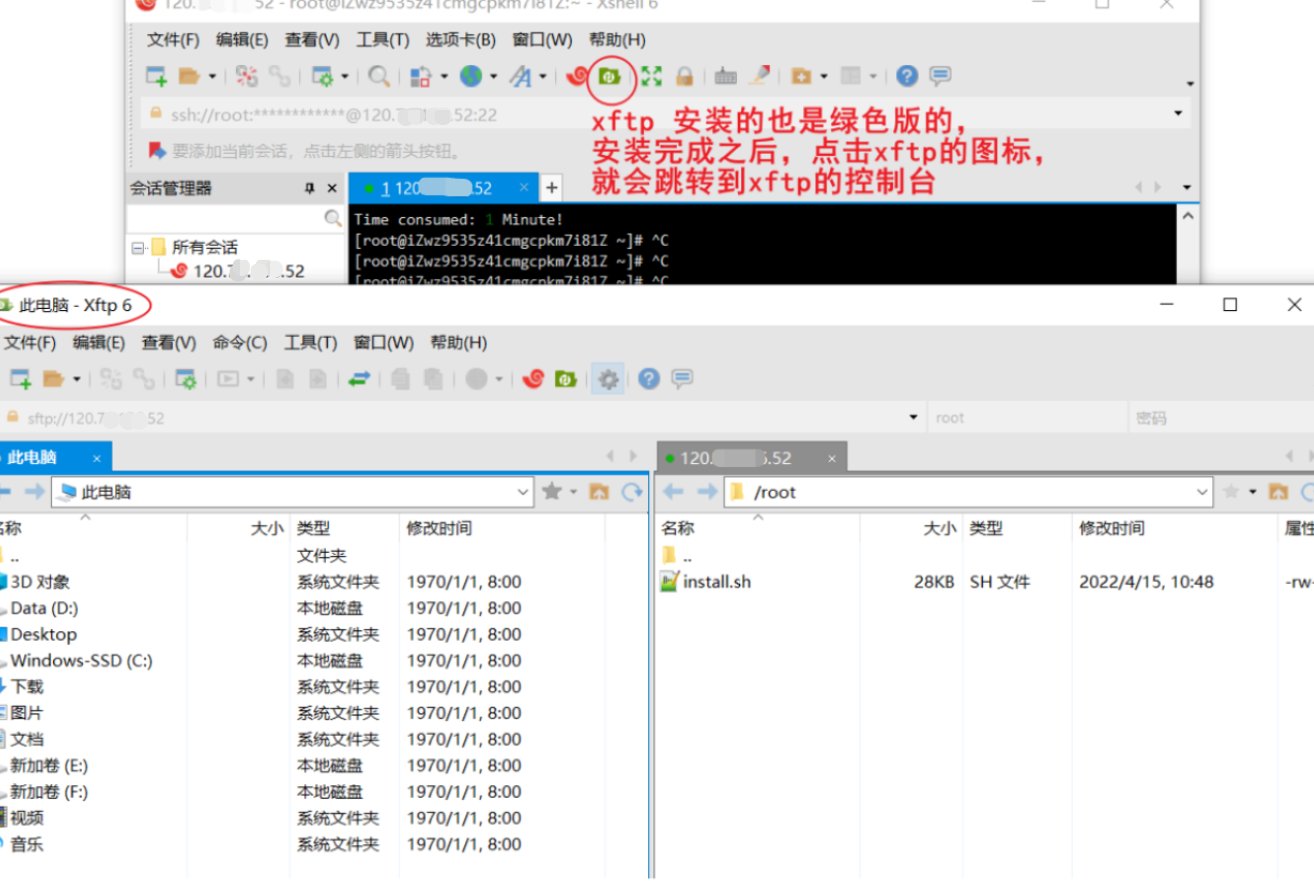Viewport: 1314px width, 888px height.
Task: Click red Xshell swirl icon in Xftp toolbar
Action: coord(533,379)
